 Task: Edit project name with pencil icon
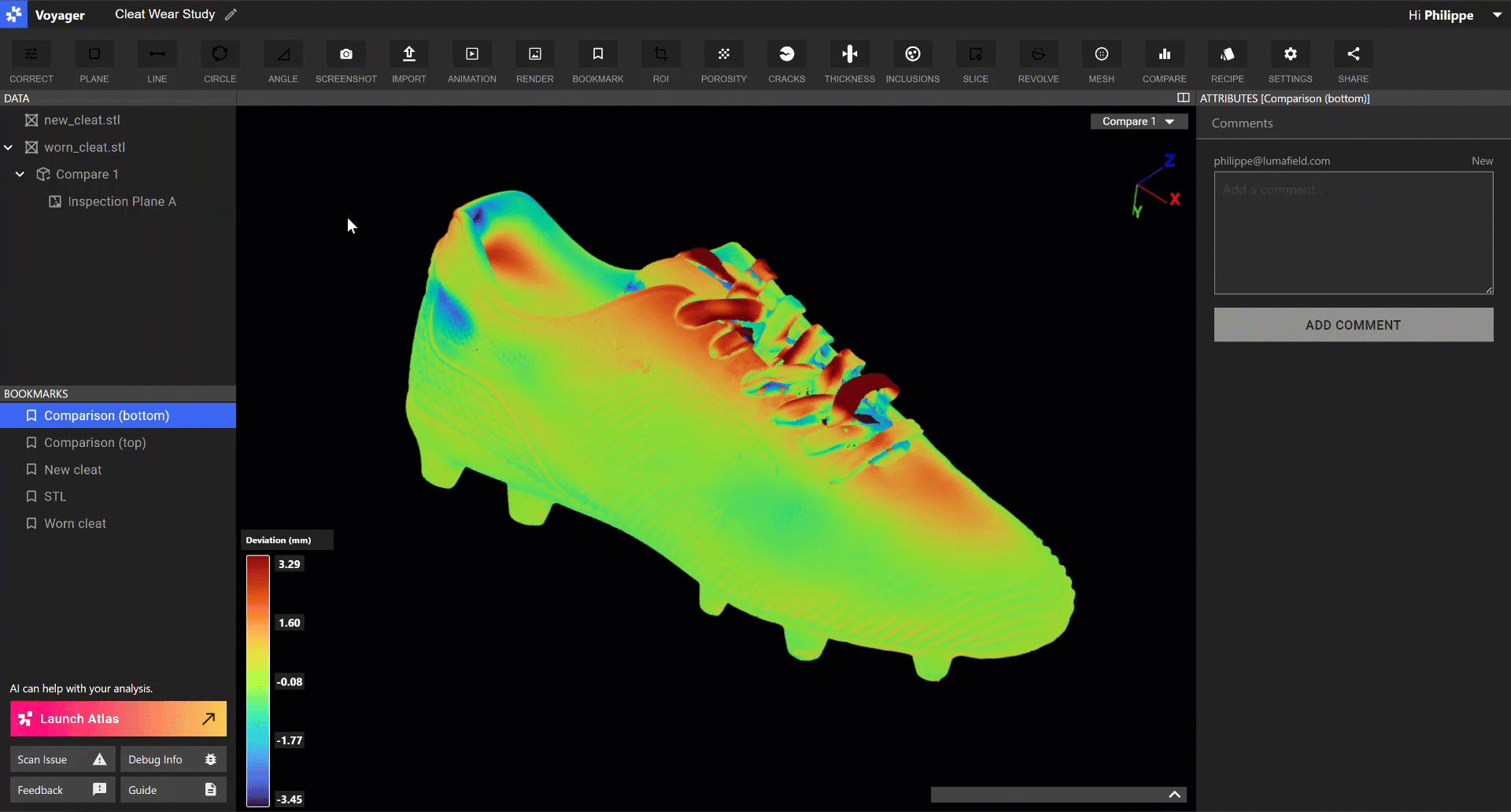[231, 14]
